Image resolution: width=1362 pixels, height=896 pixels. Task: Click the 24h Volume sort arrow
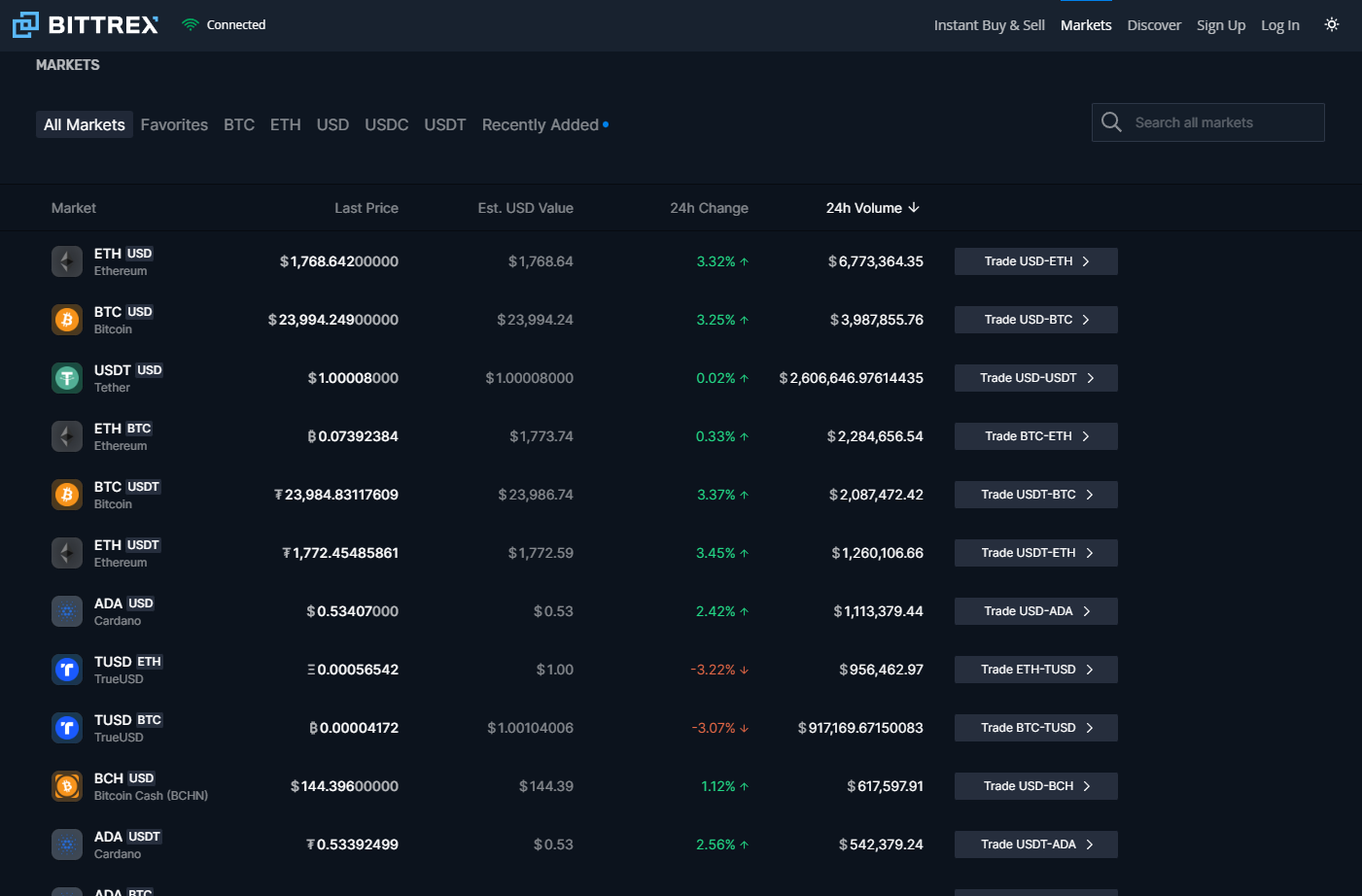click(x=914, y=208)
